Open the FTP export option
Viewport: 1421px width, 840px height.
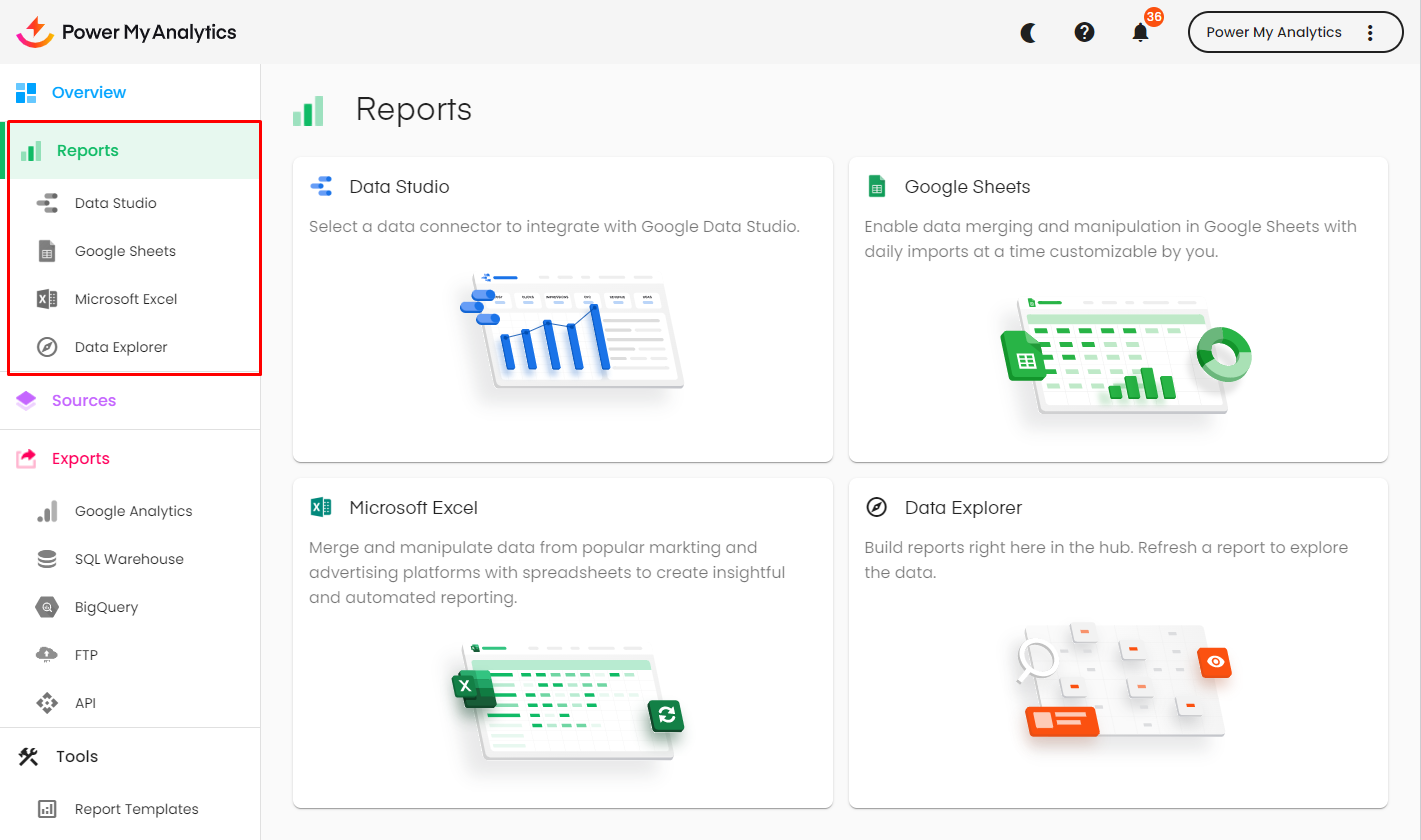tap(86, 655)
